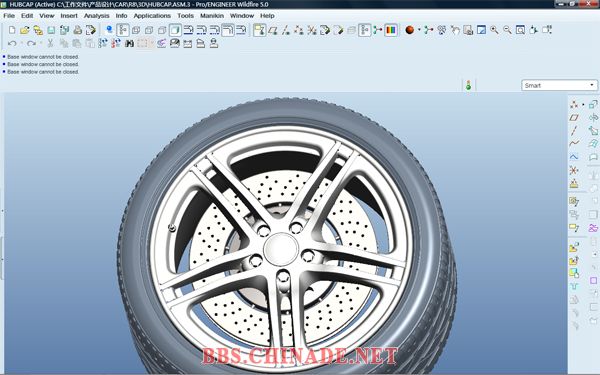The image size is (600, 375).
Task: Expand the appearance gallery dropdown arrow
Action: point(419,30)
